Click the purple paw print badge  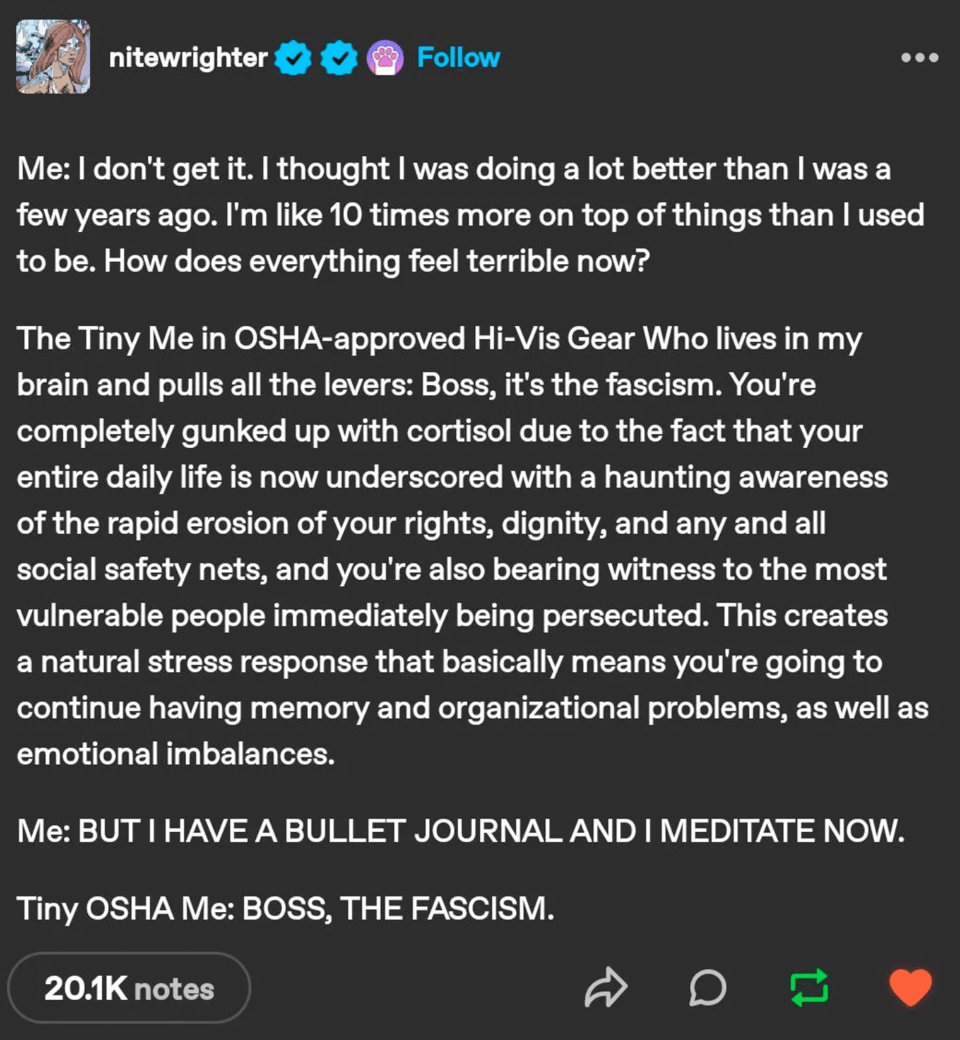coord(385,58)
